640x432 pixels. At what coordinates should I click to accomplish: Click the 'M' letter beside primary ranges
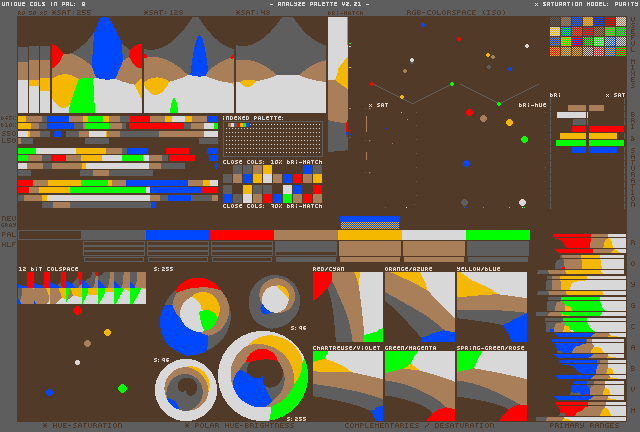pos(633,410)
